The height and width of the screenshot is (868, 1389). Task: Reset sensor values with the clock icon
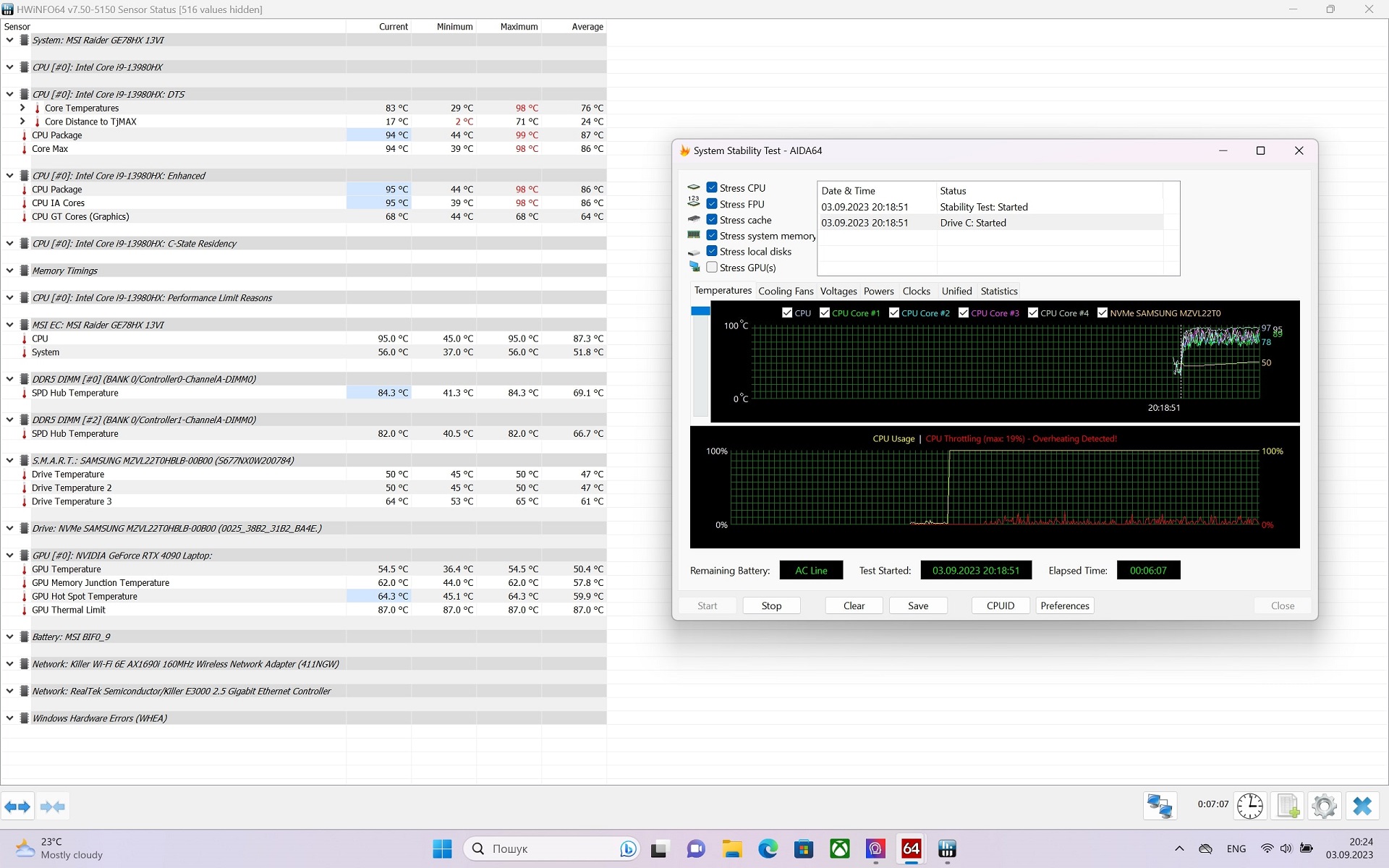click(x=1249, y=806)
